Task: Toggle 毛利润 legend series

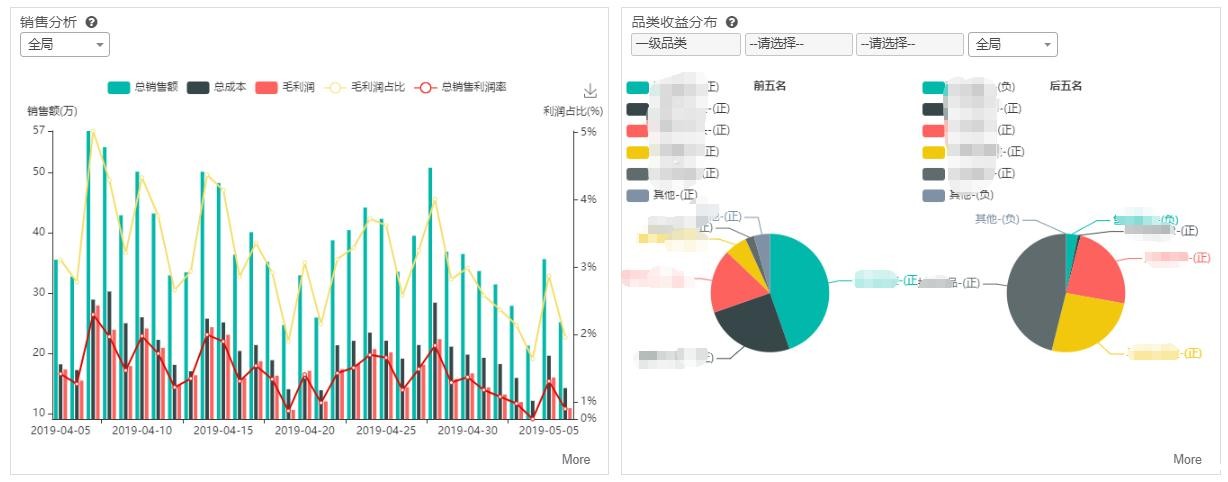Action: (x=286, y=87)
